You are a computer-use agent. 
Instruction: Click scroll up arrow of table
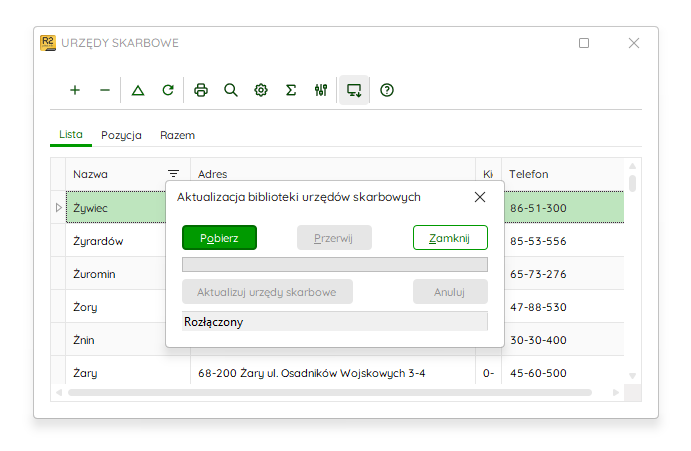[632, 166]
